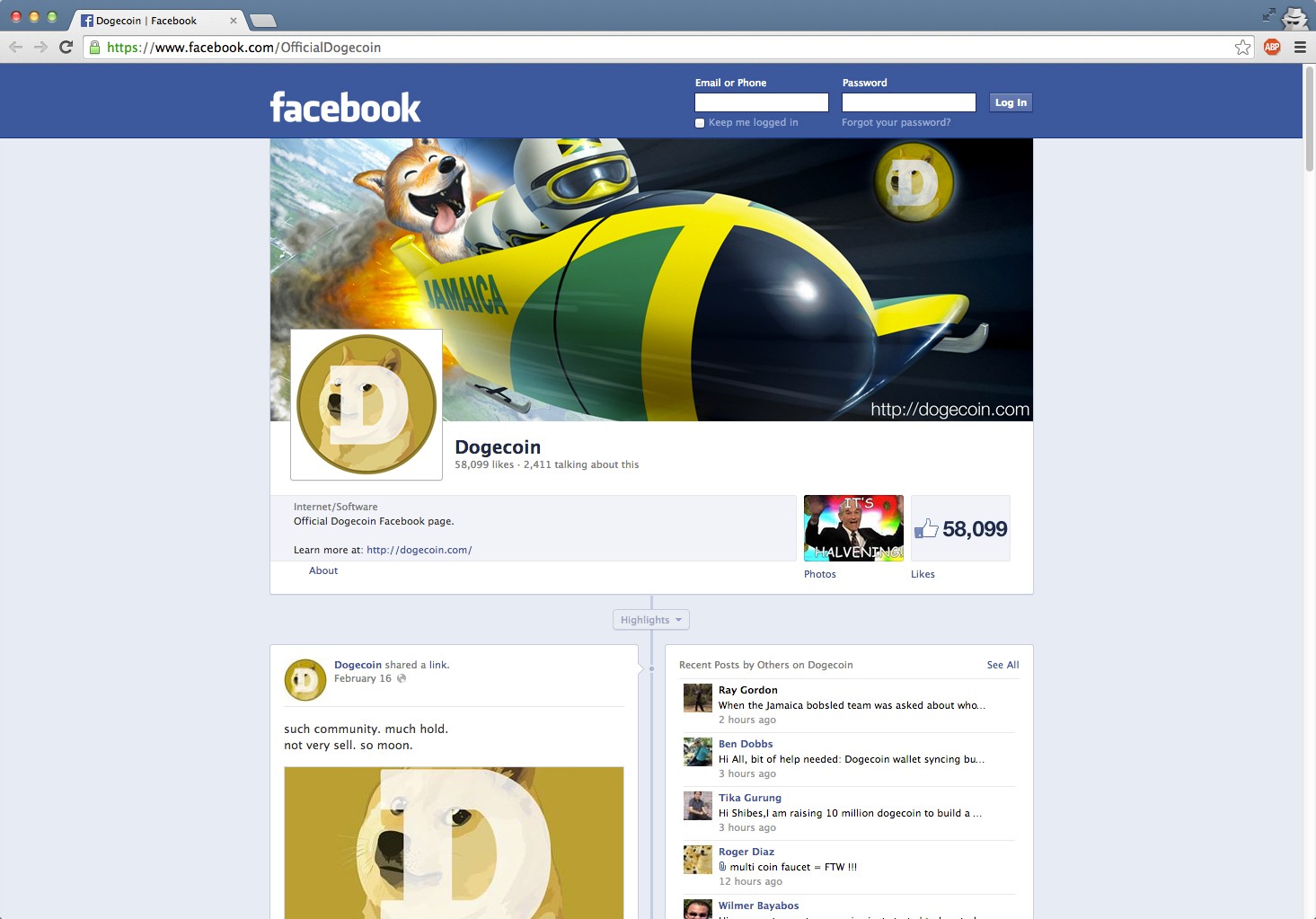This screenshot has height=919, width=1316.
Task: Click the Password input field
Action: coord(909,102)
